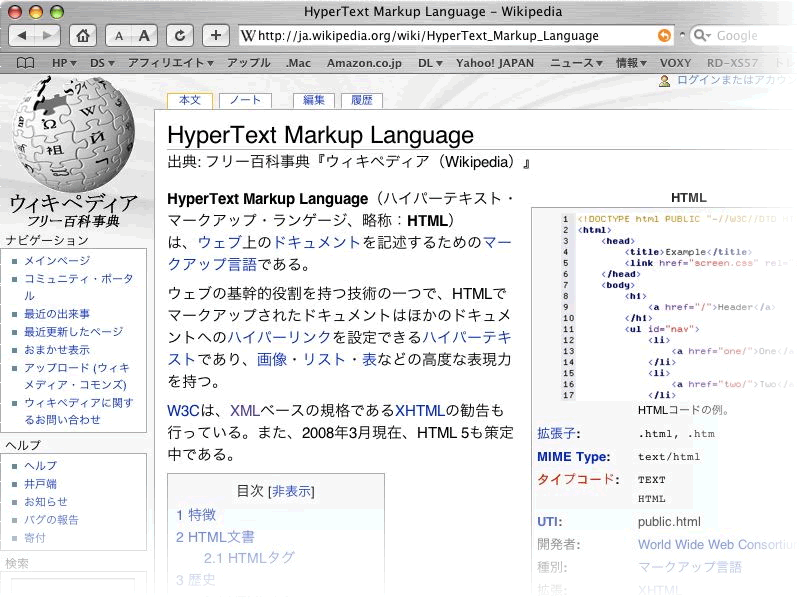The image size is (800, 600).
Task: Click the HTML code example thumbnail image
Action: (677, 307)
